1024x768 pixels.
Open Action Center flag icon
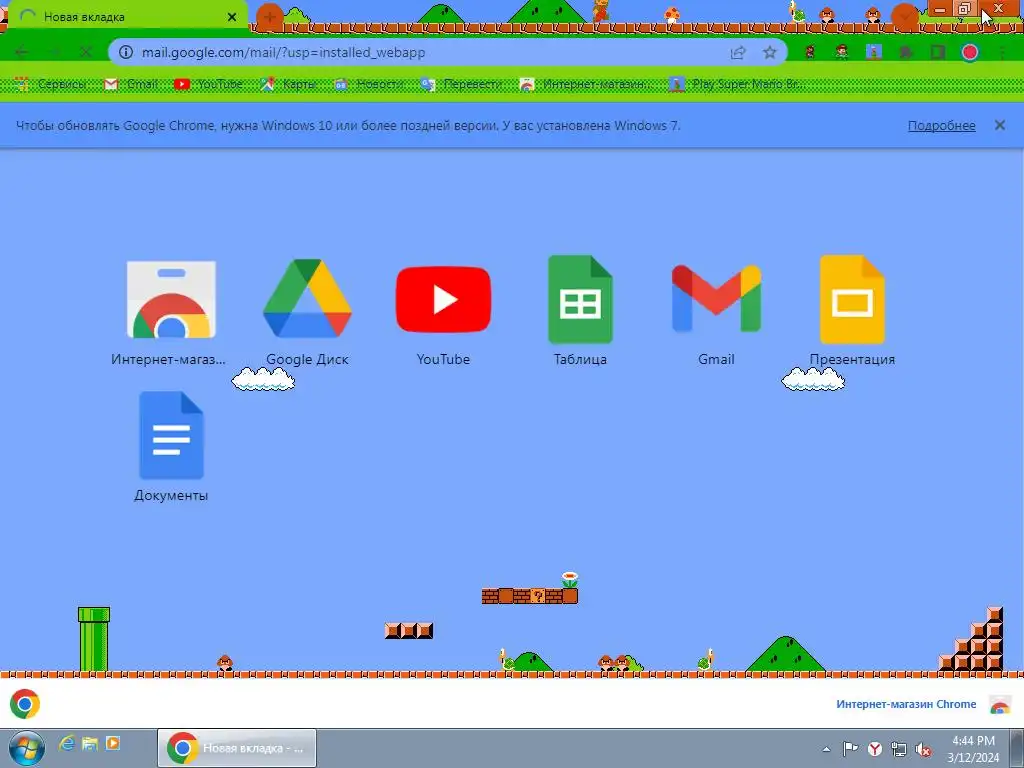pyautogui.click(x=850, y=748)
